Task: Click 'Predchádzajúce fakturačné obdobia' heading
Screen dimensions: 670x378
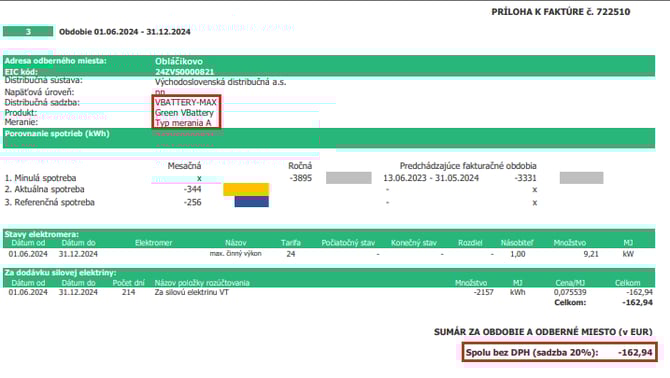Action: point(468,166)
